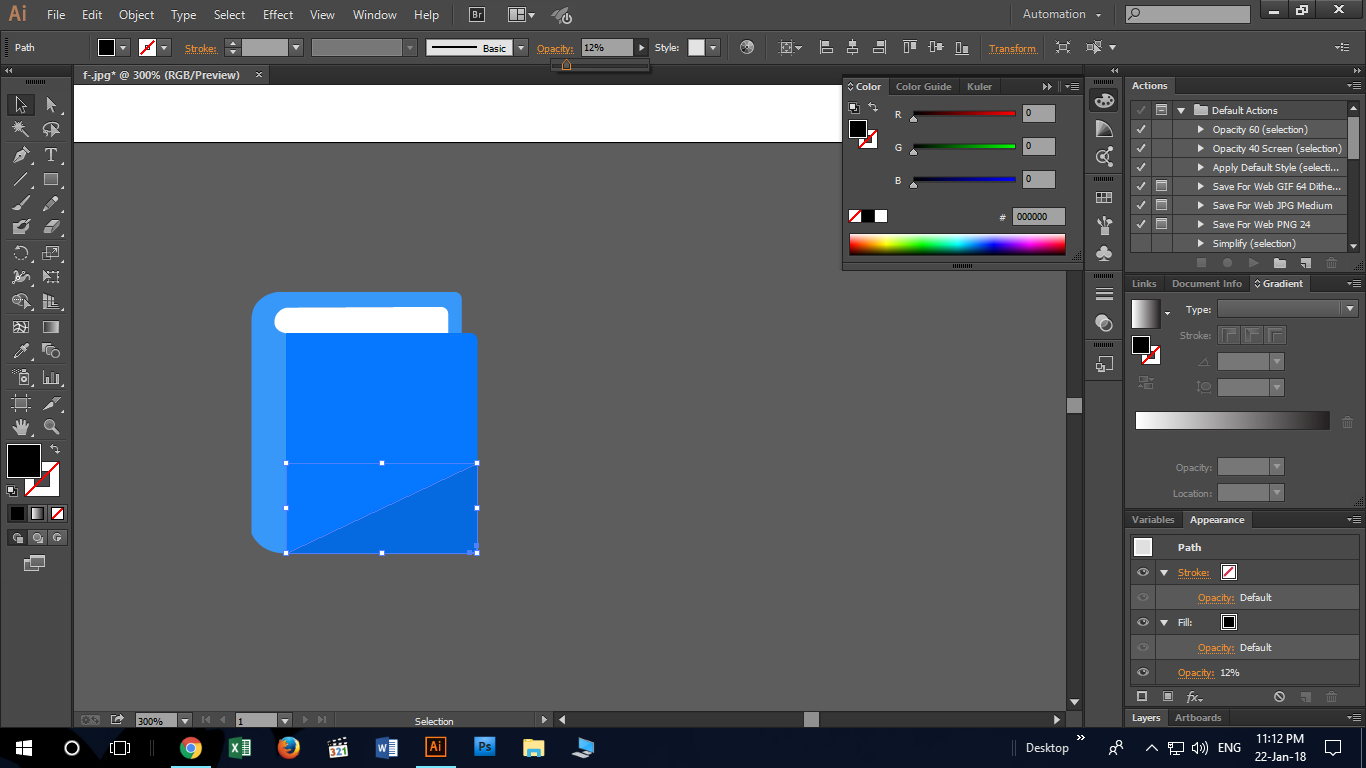Click the Transform link in control bar
1366x768 pixels.
(x=1012, y=48)
